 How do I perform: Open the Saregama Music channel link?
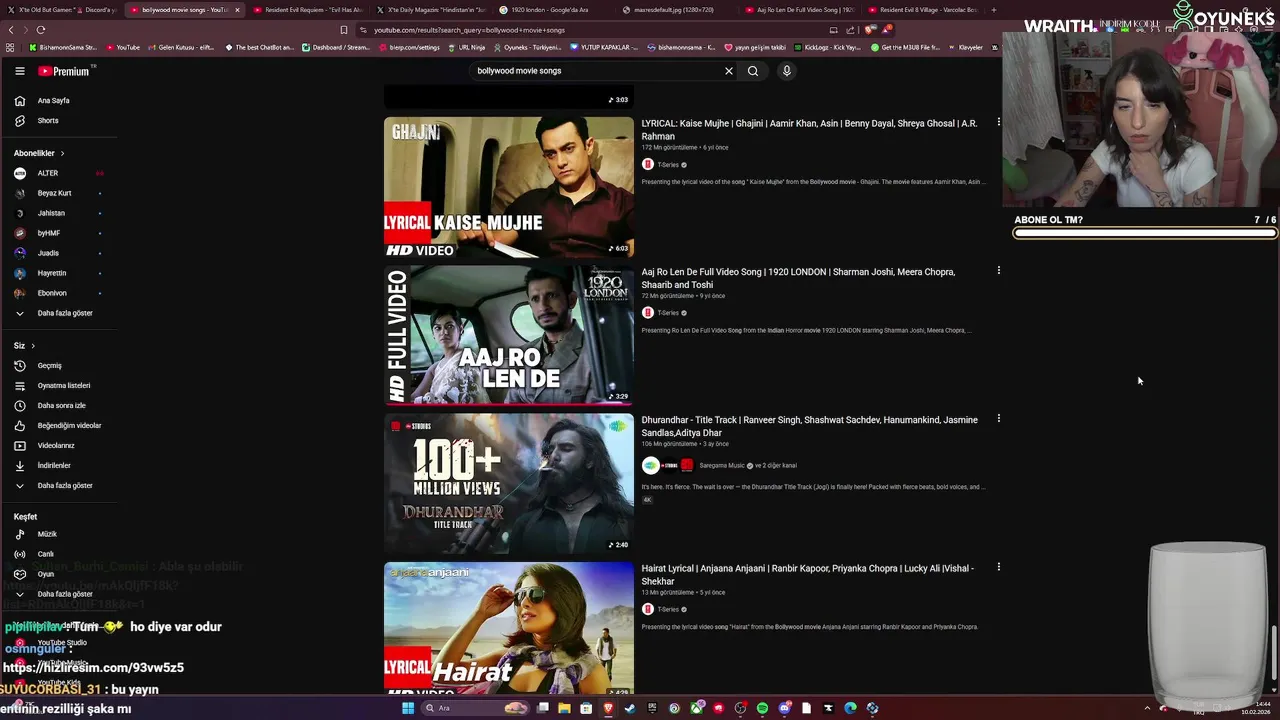click(x=721, y=466)
